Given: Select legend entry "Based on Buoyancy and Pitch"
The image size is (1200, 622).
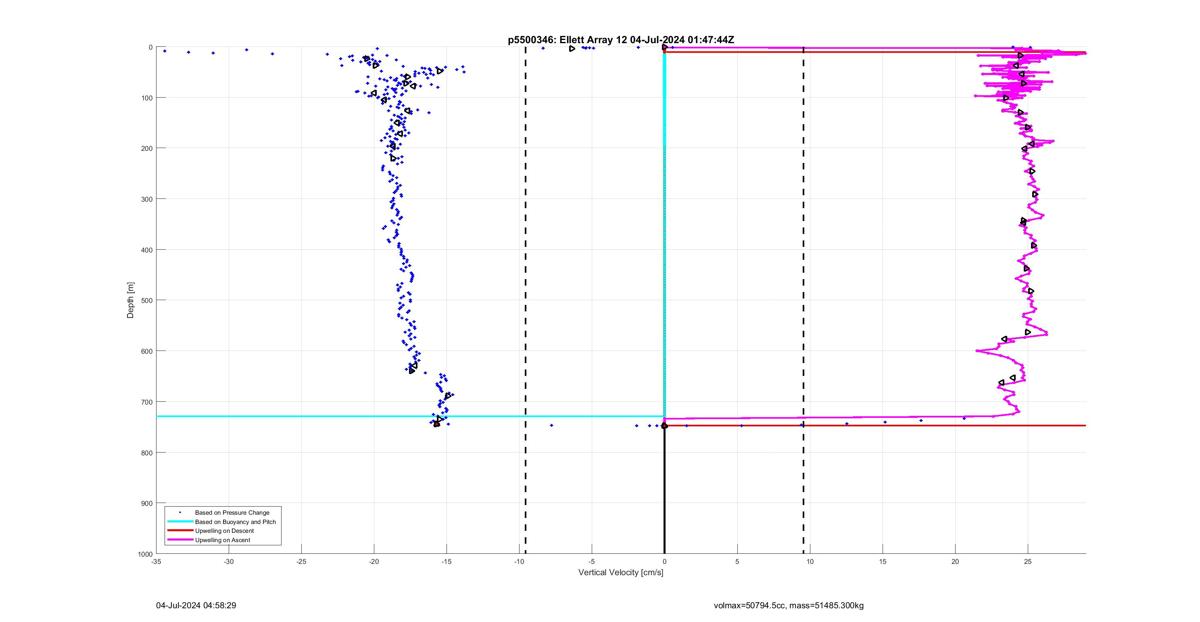Looking at the screenshot, I should click(235, 522).
